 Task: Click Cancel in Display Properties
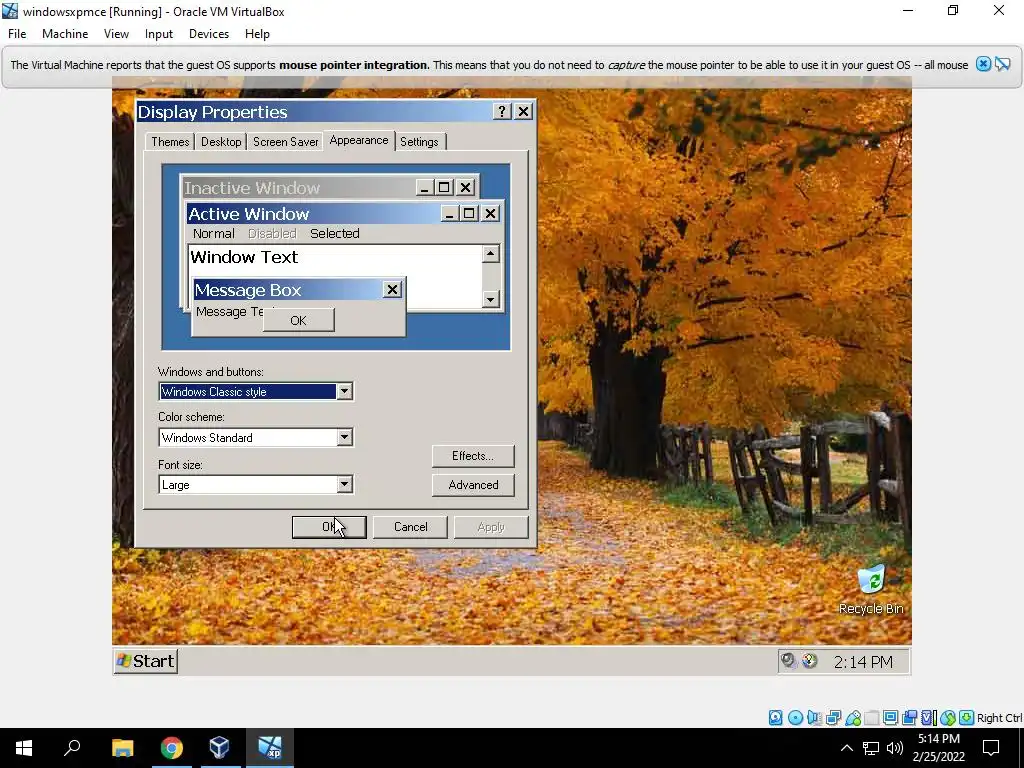tap(410, 527)
